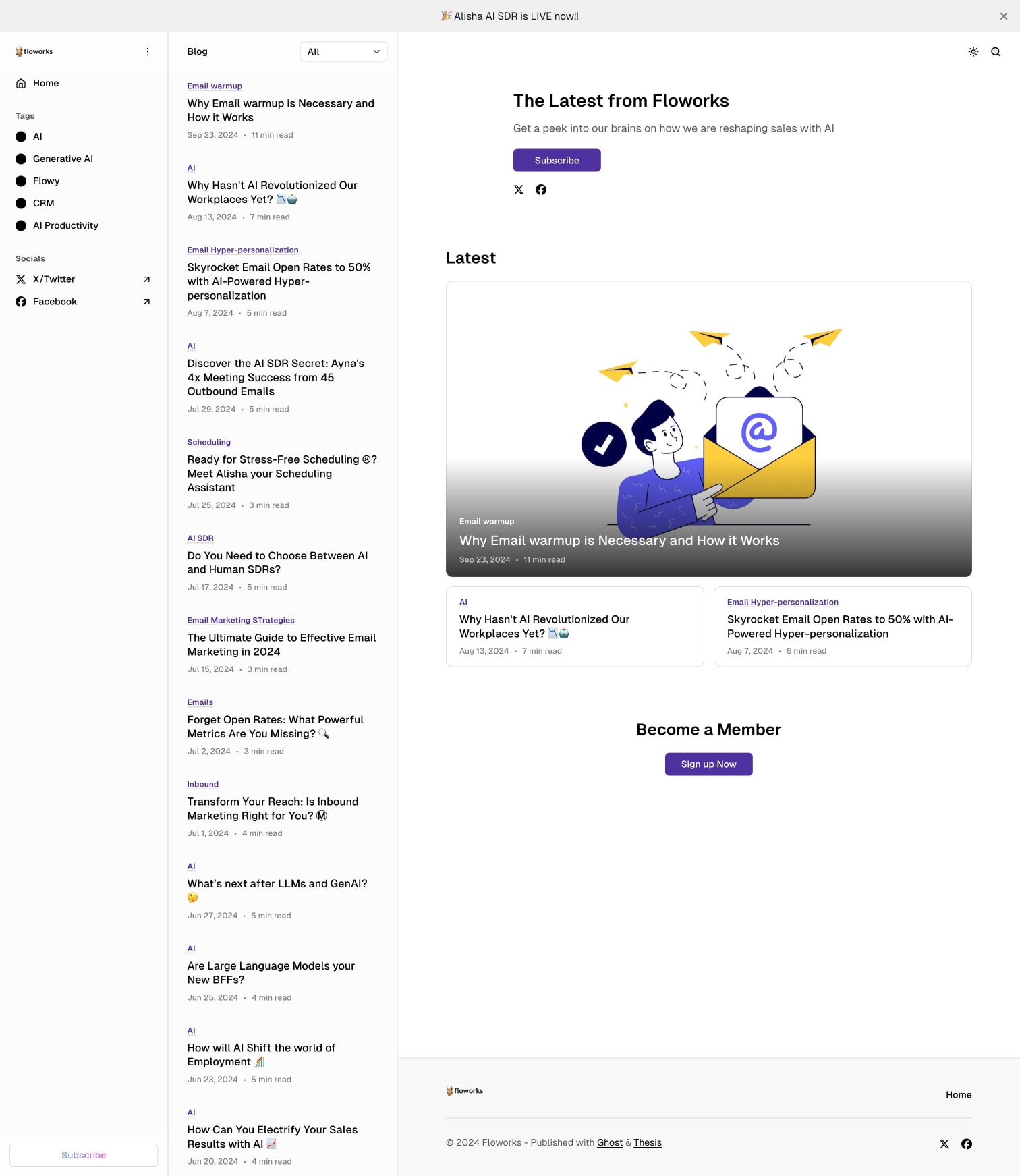Click the Scheduling tag label

[x=209, y=442]
